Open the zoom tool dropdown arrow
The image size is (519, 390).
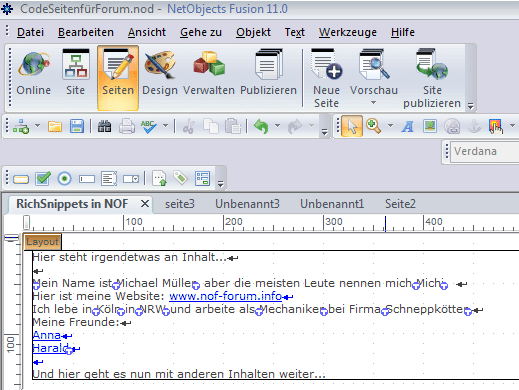click(390, 126)
